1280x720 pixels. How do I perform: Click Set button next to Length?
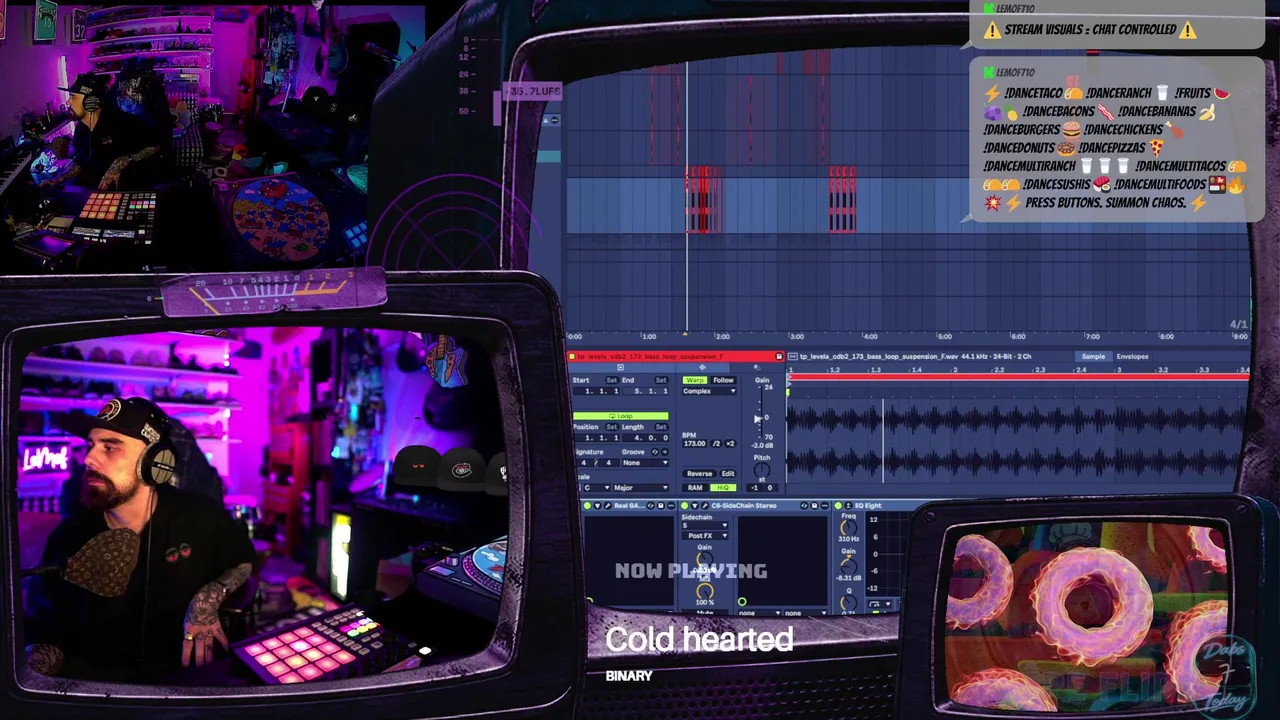[x=661, y=427]
